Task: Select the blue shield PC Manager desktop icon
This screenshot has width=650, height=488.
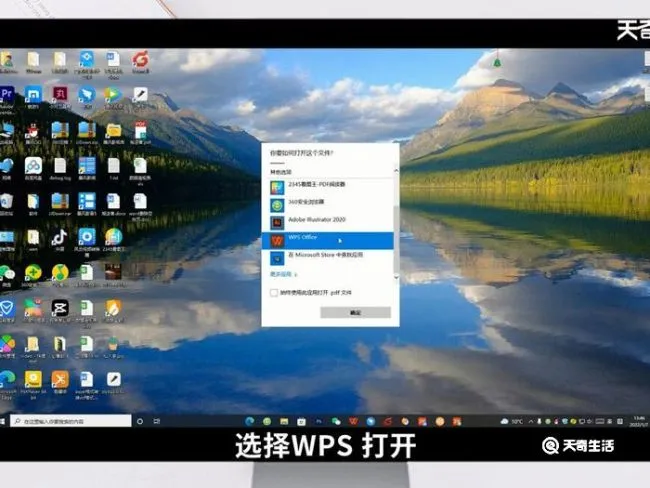Action: pyautogui.click(x=7, y=308)
